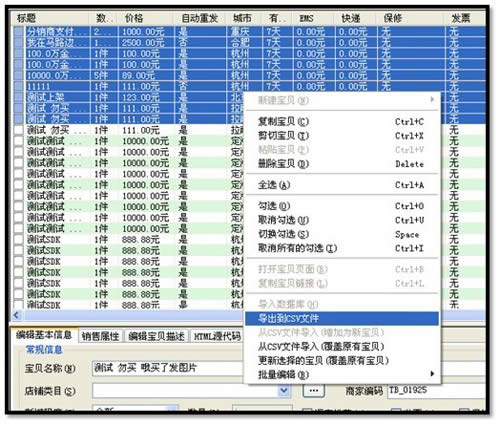Open the 编辑宝贝描述 tab
Viewport: 500px width, 425px height.
point(157,336)
